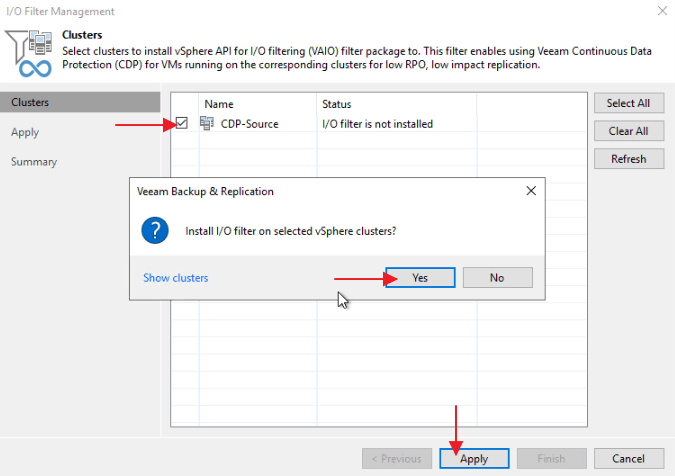Sort by the Name column header
Screen dimensions: 675x476
point(257,104)
